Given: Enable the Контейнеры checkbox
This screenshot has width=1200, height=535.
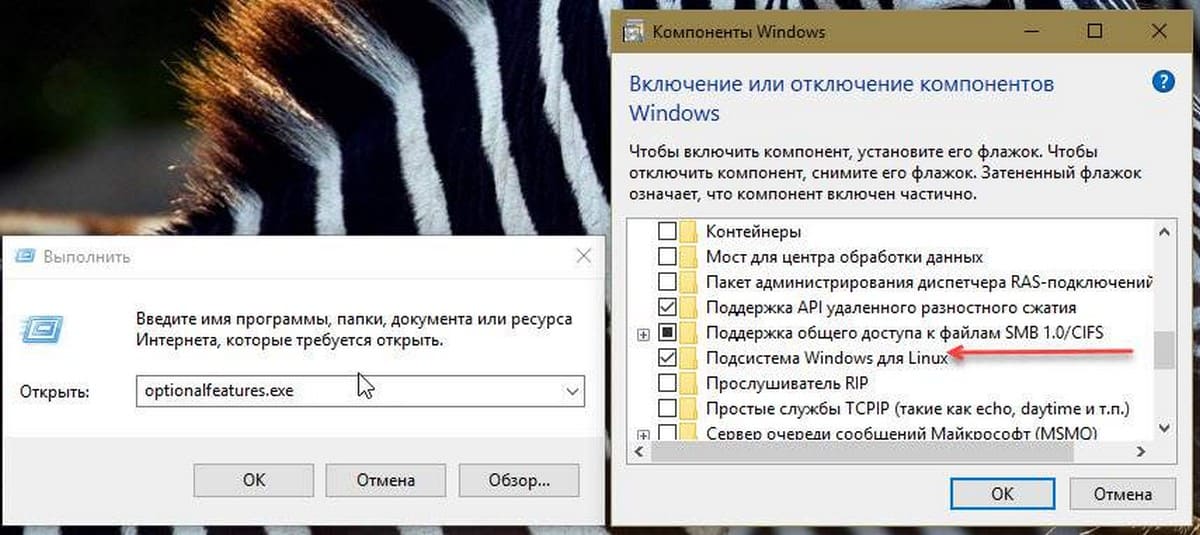Looking at the screenshot, I should [667, 232].
